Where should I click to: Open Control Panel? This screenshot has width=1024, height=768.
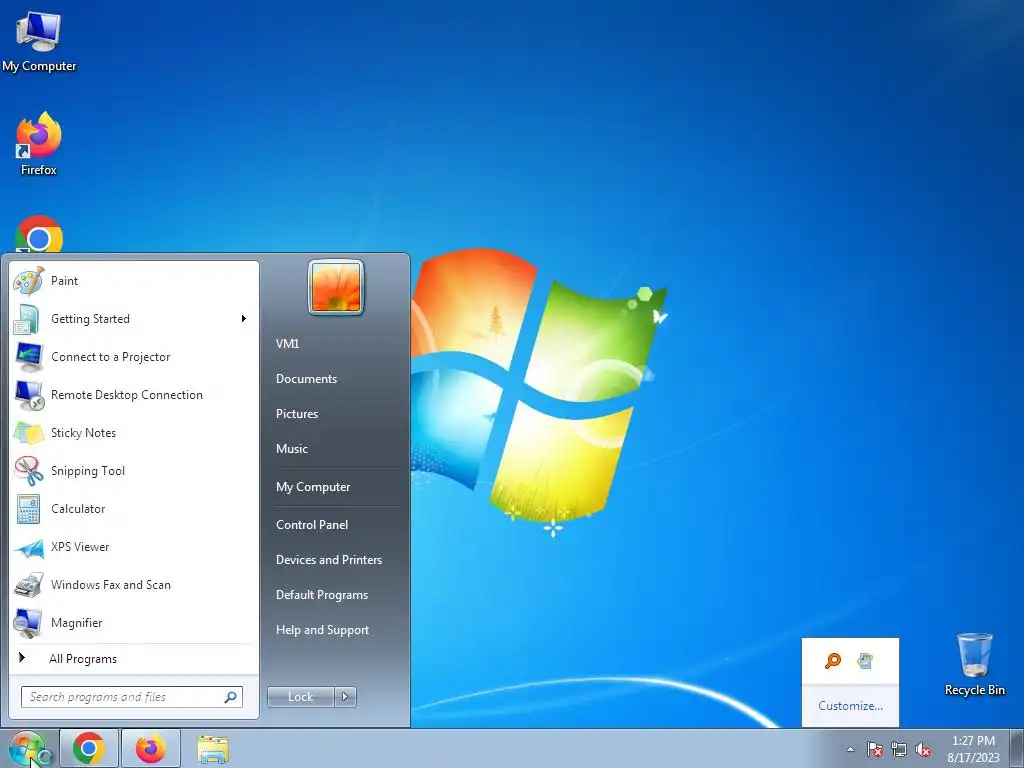click(x=312, y=525)
